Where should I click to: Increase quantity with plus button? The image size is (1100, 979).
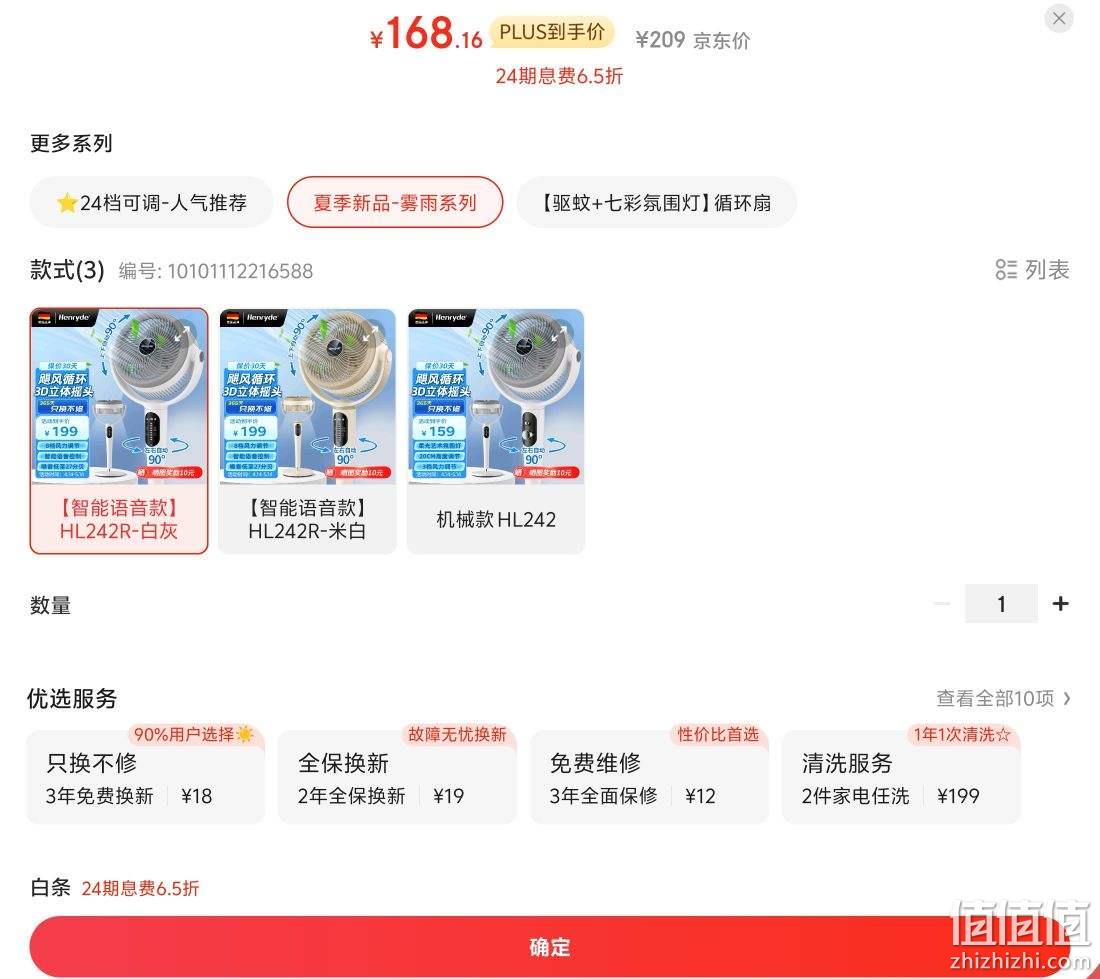coord(1061,603)
